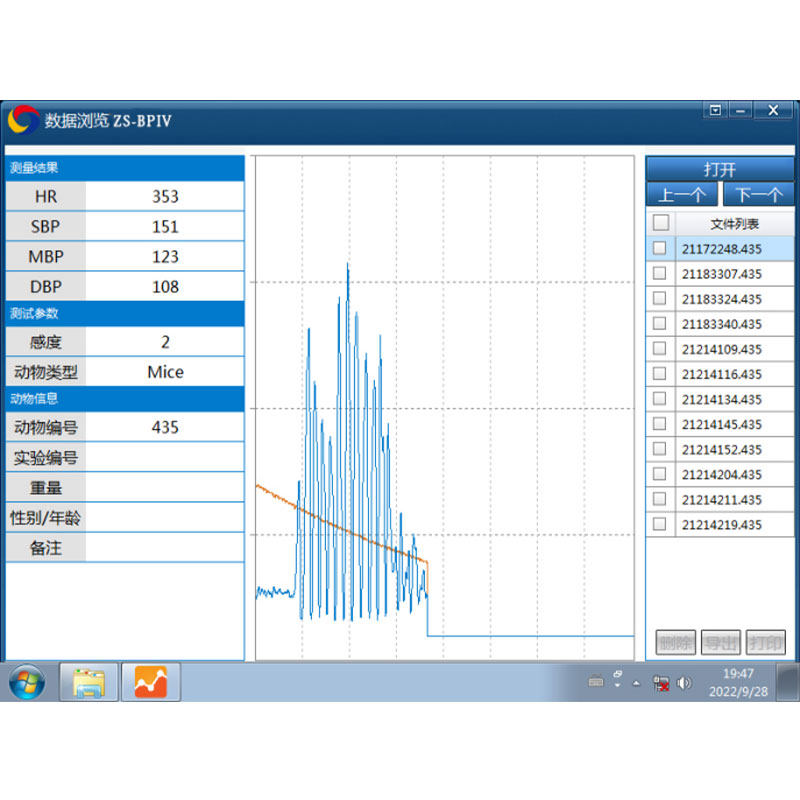Go to next file with 下一个
Image resolution: width=800 pixels, height=800 pixels.
759,194
